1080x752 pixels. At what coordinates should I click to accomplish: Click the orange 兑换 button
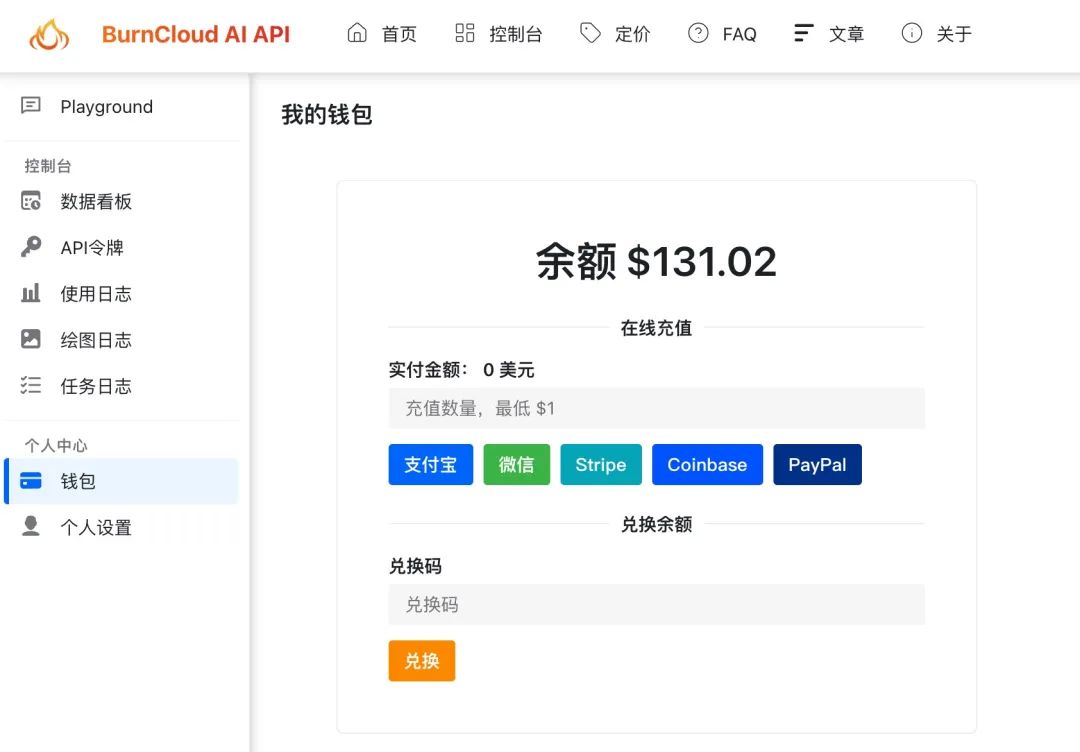tap(422, 661)
